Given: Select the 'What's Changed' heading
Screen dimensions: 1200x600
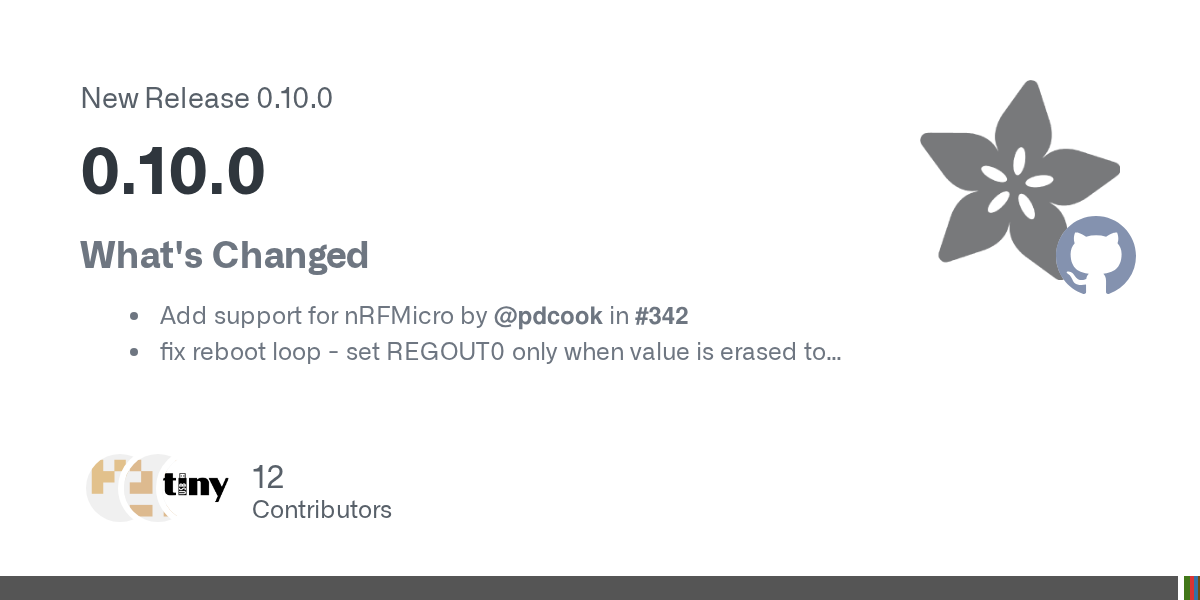Looking at the screenshot, I should 224,255.
